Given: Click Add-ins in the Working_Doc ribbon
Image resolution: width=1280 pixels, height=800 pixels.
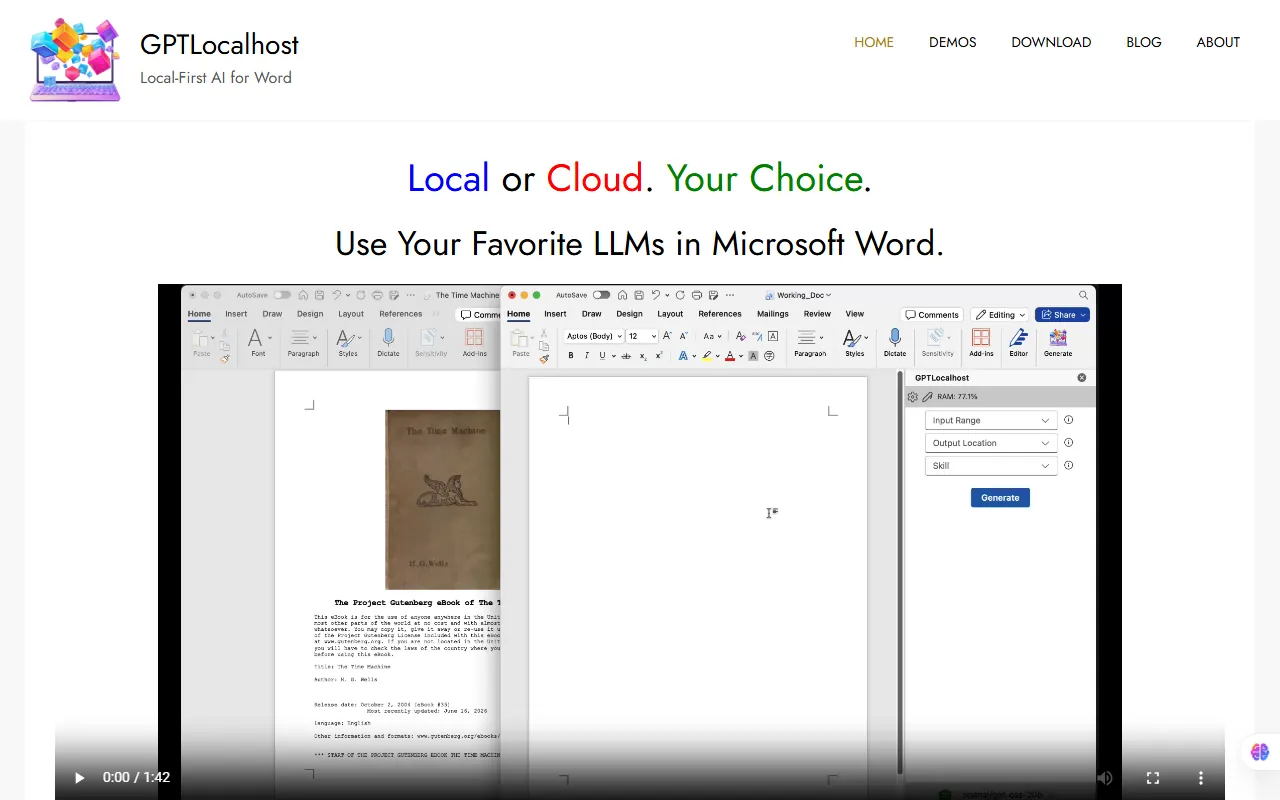Looking at the screenshot, I should click(981, 342).
